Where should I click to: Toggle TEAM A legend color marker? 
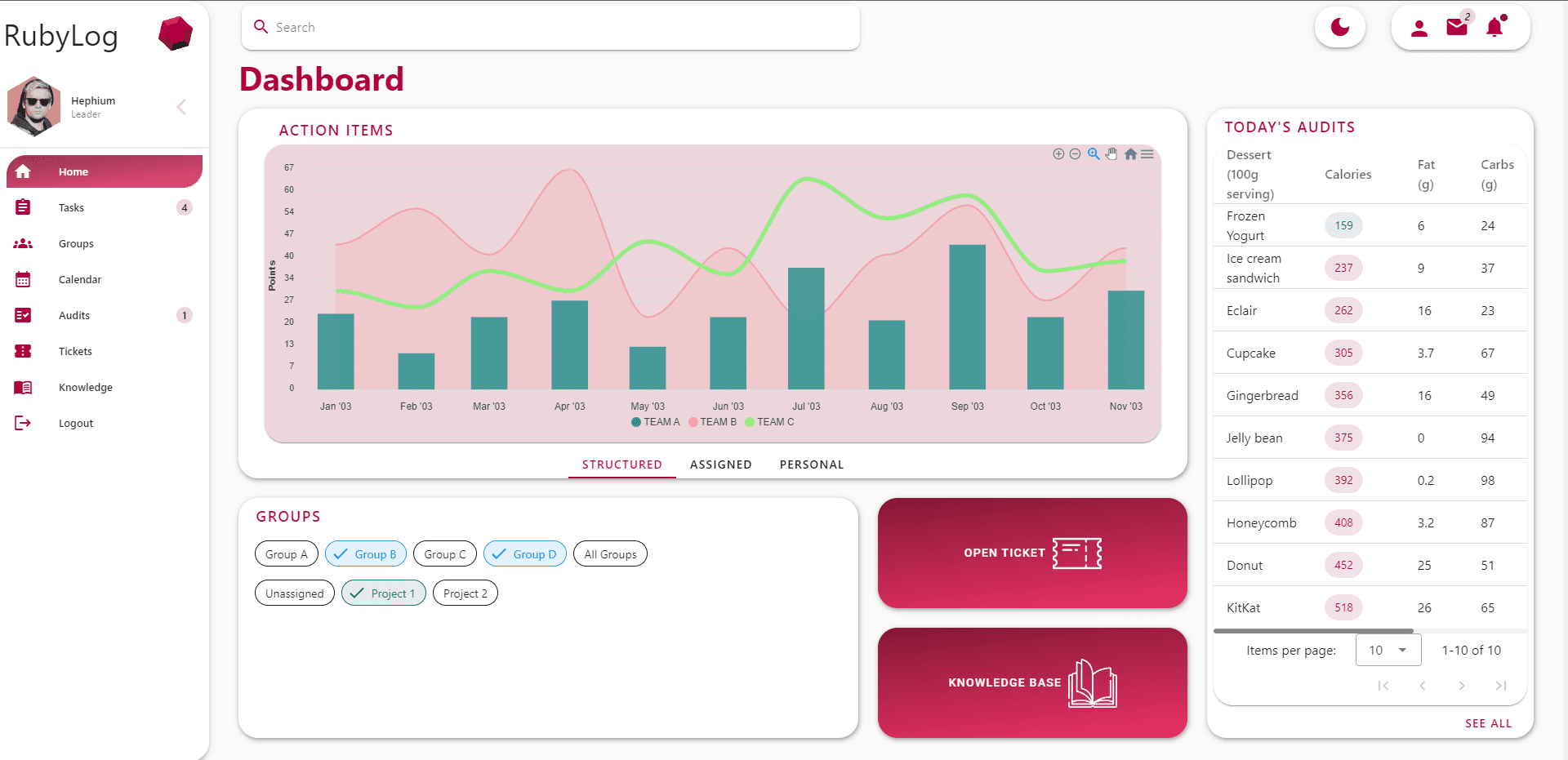point(636,422)
